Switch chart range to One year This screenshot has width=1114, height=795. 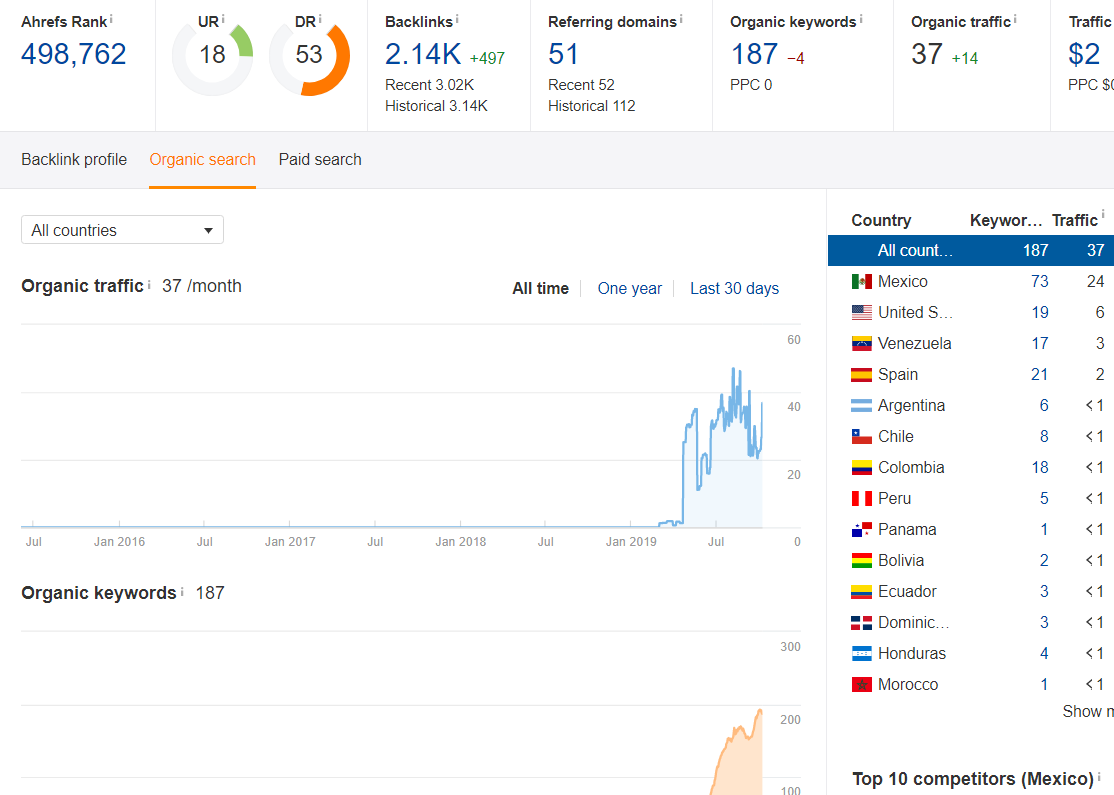pos(629,288)
